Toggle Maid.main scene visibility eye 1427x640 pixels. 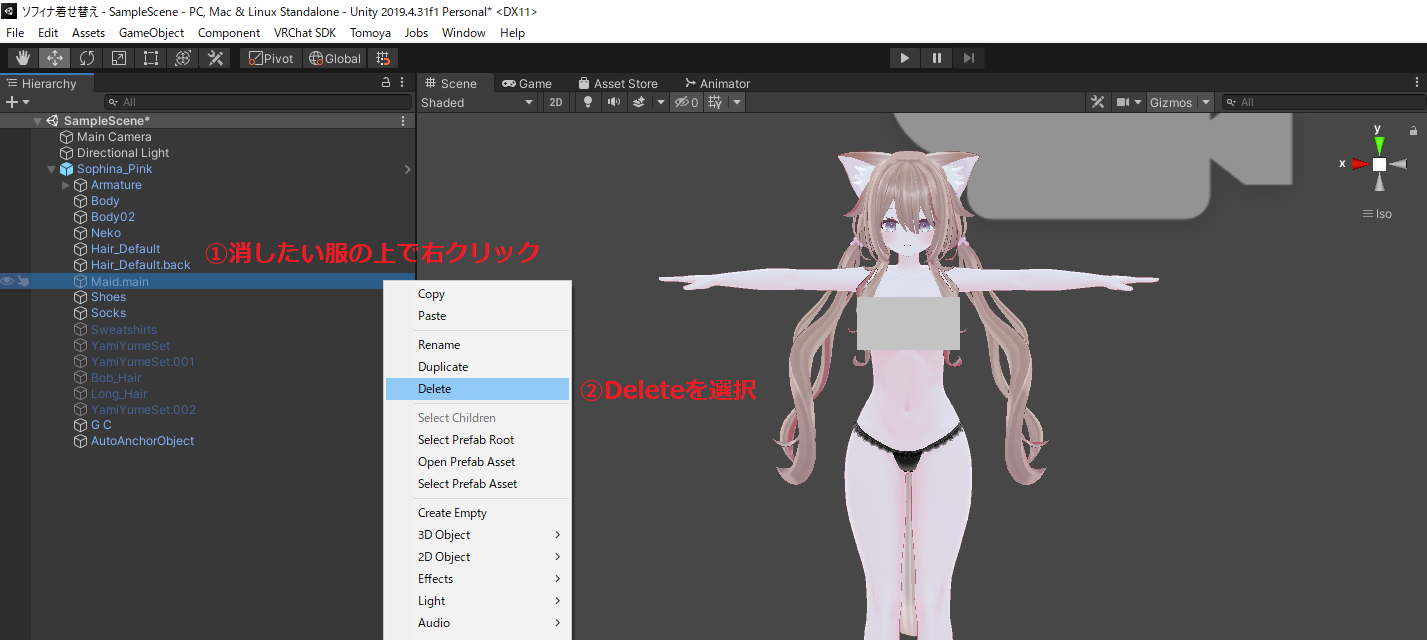[x=7, y=281]
